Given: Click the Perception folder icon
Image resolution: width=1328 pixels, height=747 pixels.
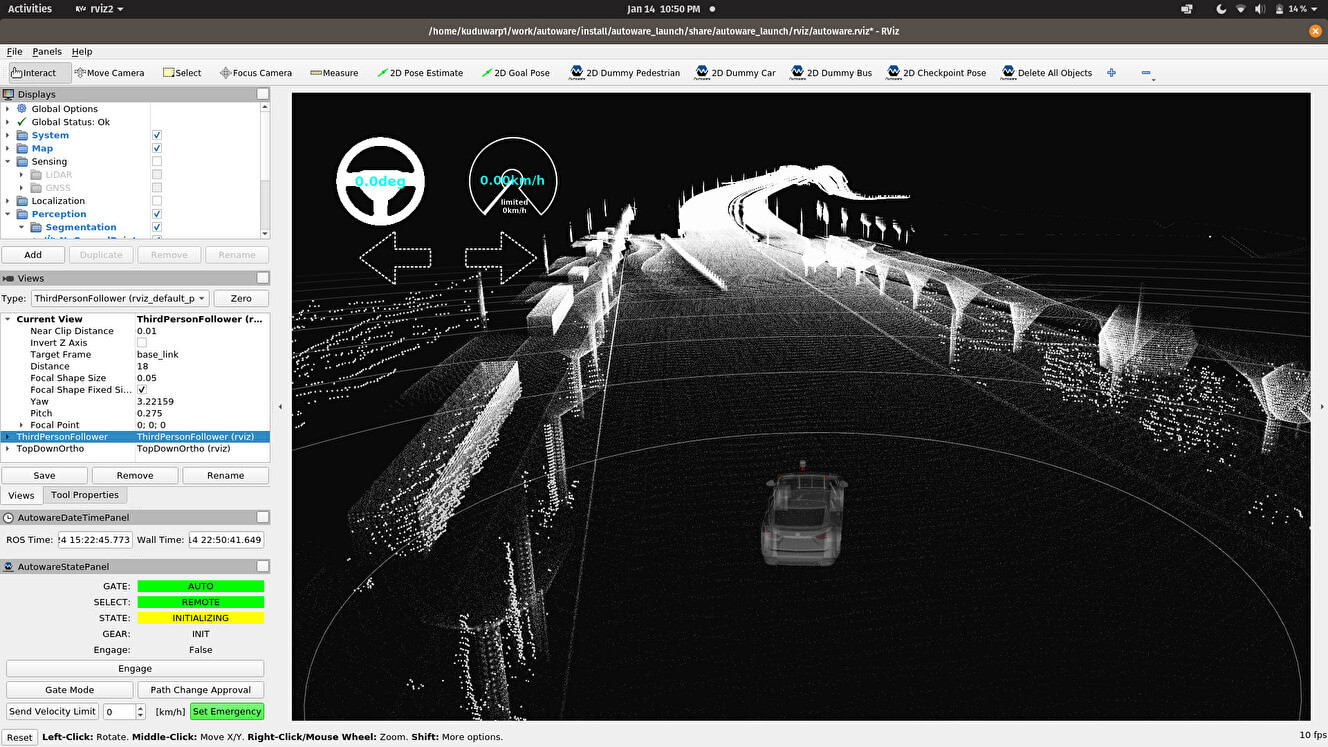Looking at the screenshot, I should coord(22,214).
